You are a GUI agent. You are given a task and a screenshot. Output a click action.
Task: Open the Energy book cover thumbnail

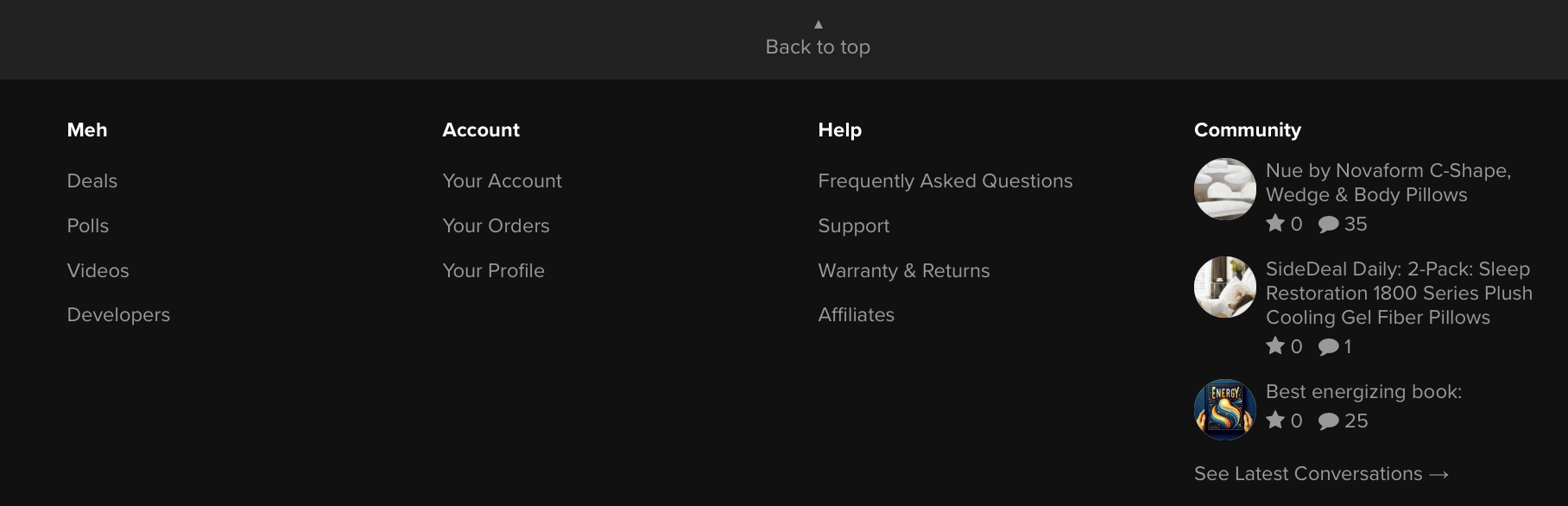(x=1224, y=409)
